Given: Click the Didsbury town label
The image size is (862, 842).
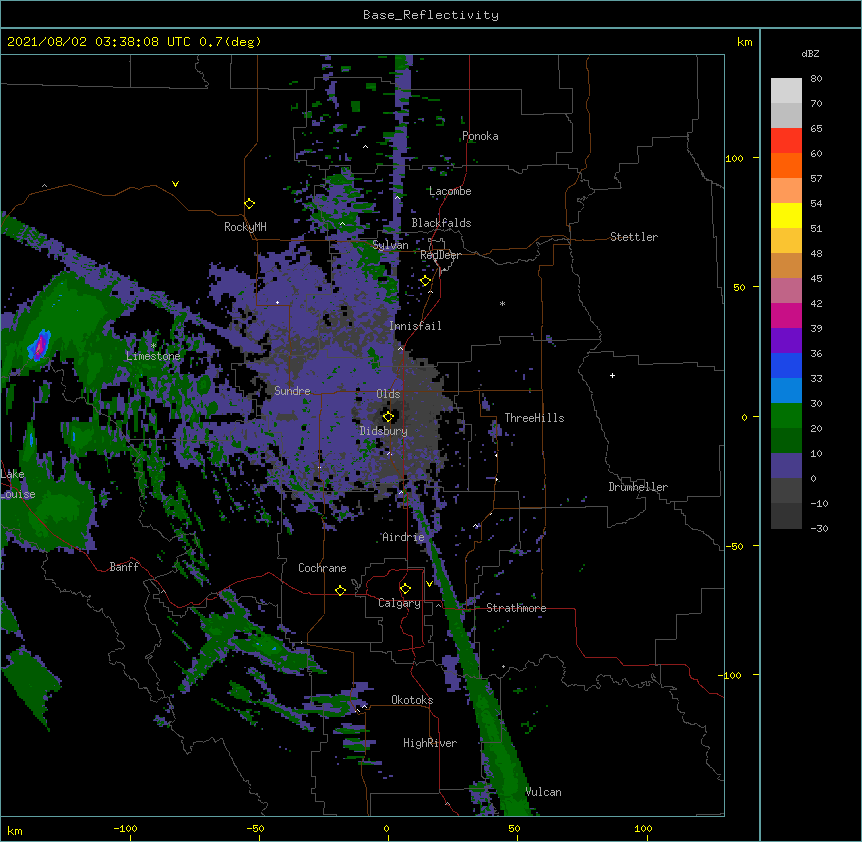Looking at the screenshot, I should click(384, 431).
